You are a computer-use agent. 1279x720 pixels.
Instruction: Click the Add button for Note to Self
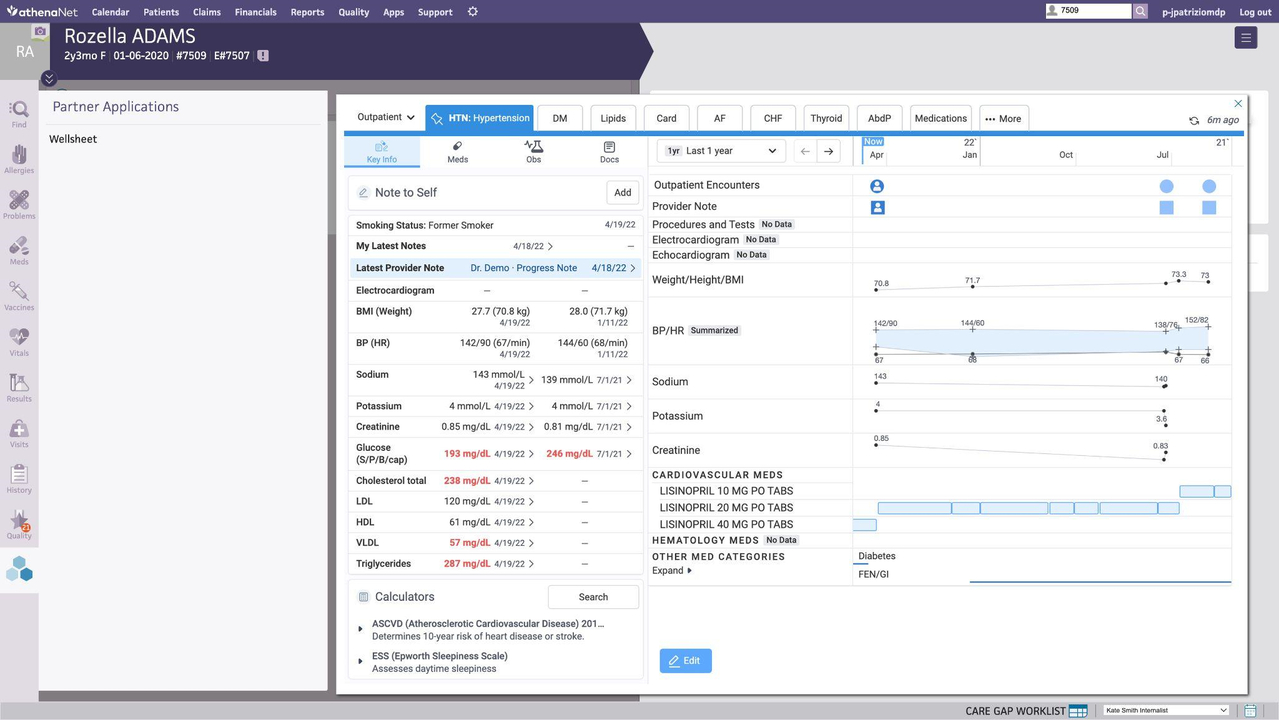tap(622, 193)
